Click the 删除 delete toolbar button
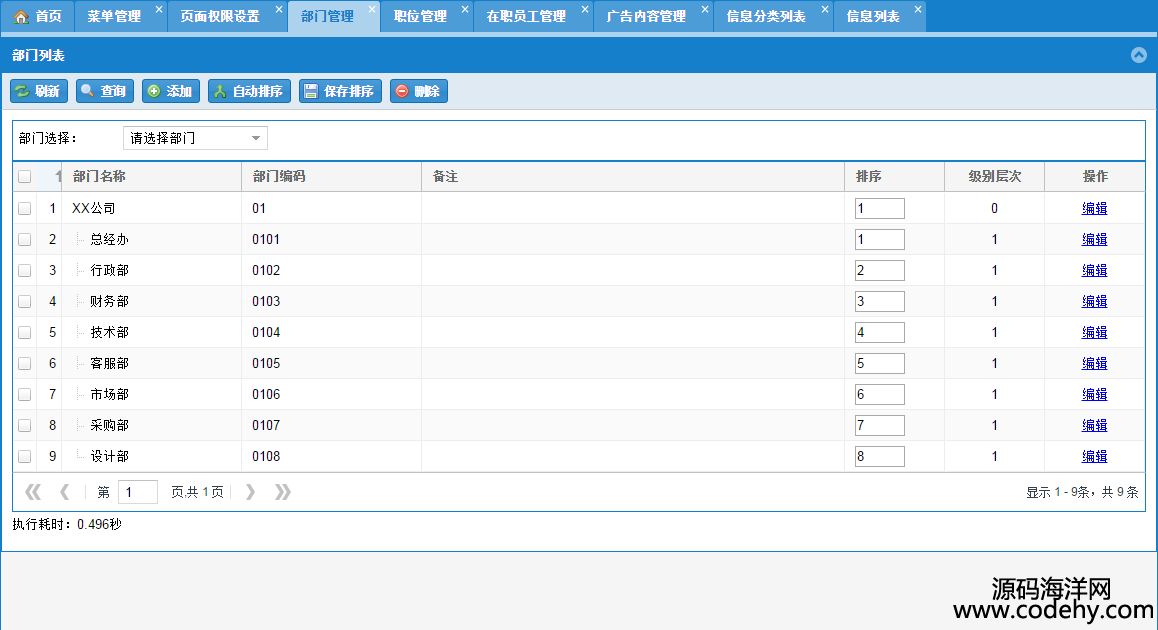 (418, 91)
